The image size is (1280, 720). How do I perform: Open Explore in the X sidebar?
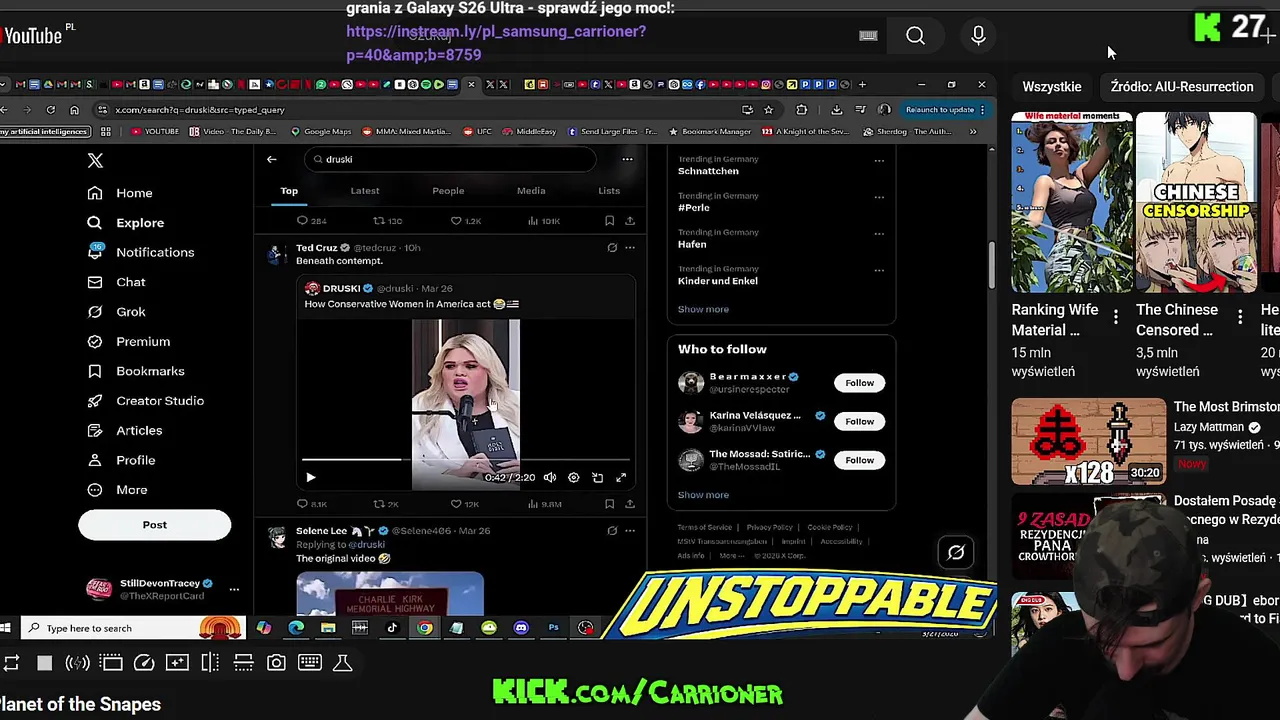point(125,223)
